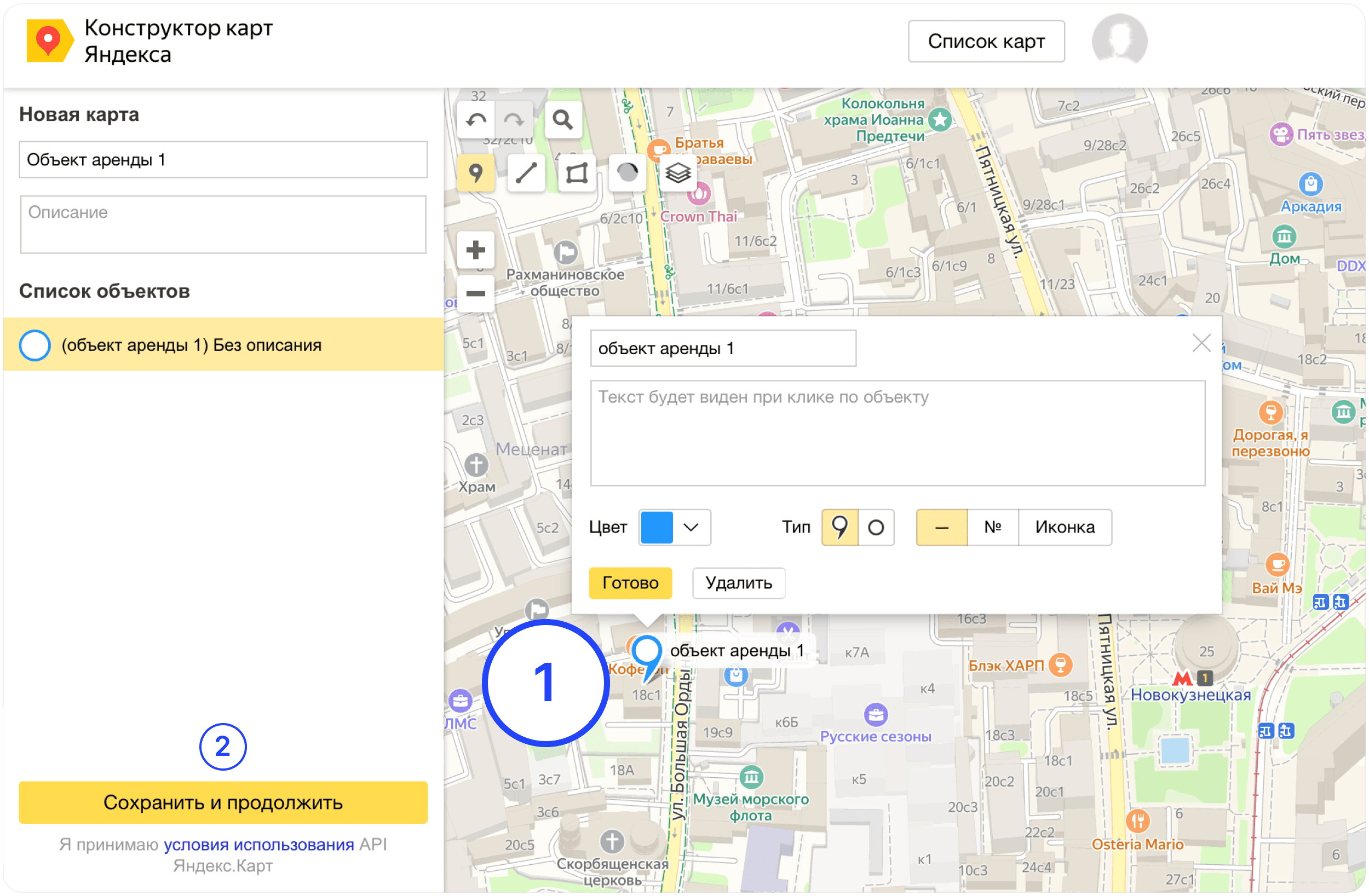Select the (объект аренды 1) list item
The width and height of the screenshot is (1369, 896).
tap(223, 345)
